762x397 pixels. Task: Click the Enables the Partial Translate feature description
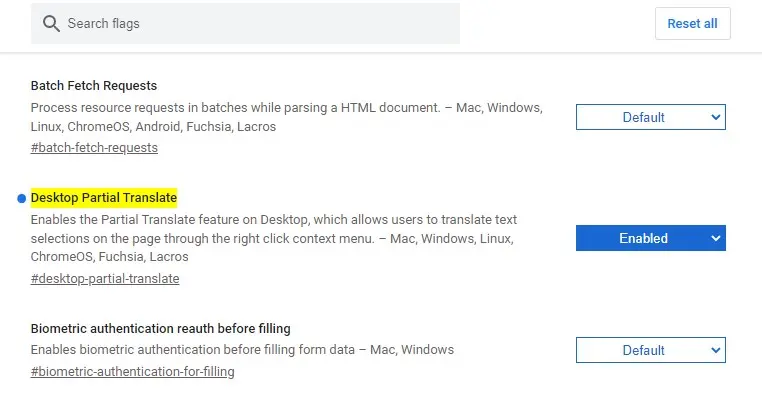[x=274, y=238]
